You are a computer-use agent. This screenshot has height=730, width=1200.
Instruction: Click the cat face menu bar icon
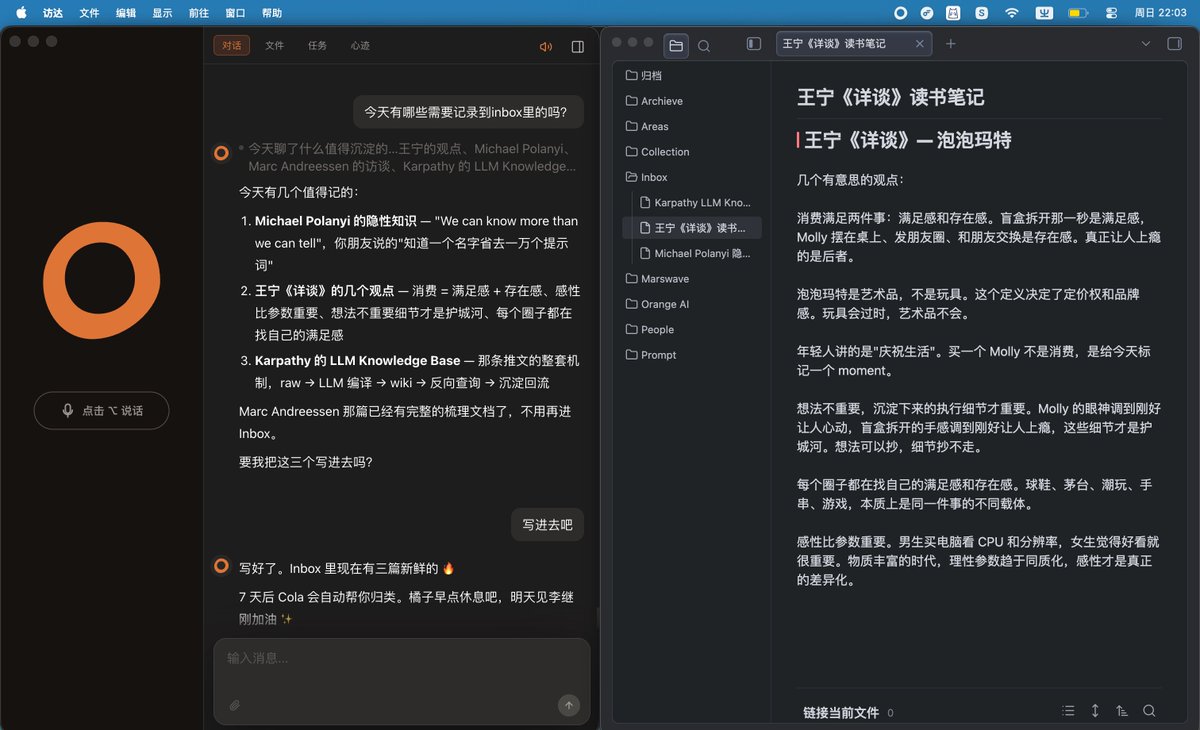tap(954, 13)
